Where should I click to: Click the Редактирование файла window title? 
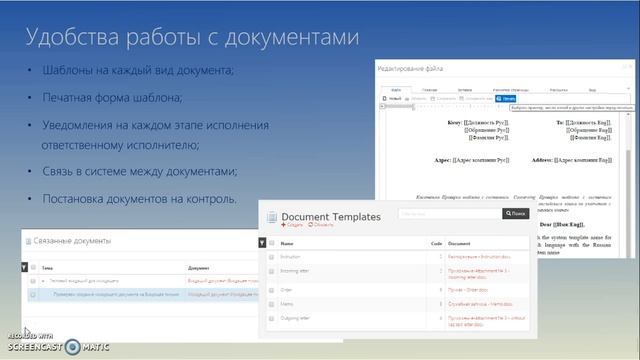[x=410, y=69]
